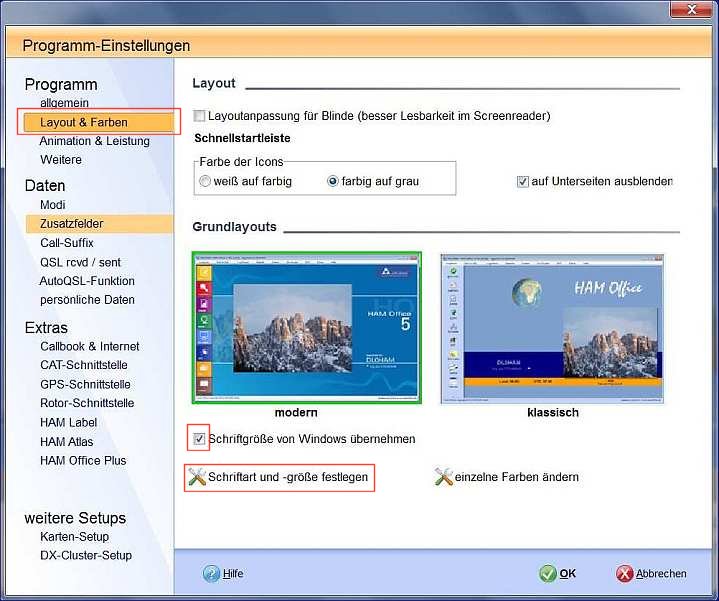The image size is (719, 601).
Task: Click the Hilfe text link
Action: coord(233,573)
